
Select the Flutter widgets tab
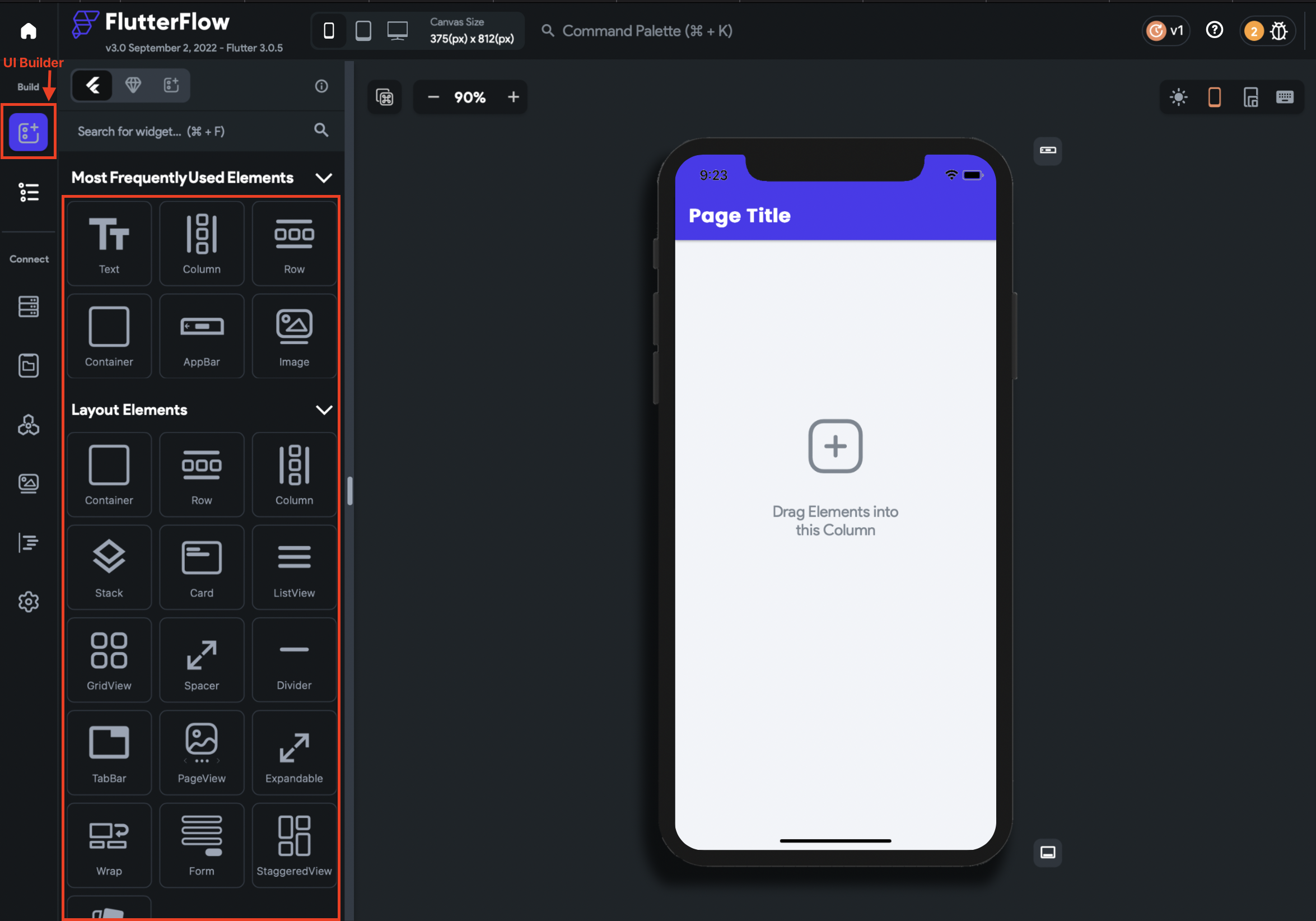click(93, 86)
